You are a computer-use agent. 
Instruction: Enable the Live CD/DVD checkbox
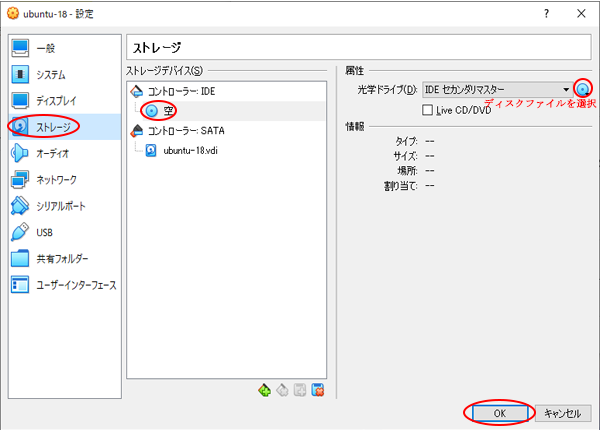427,110
